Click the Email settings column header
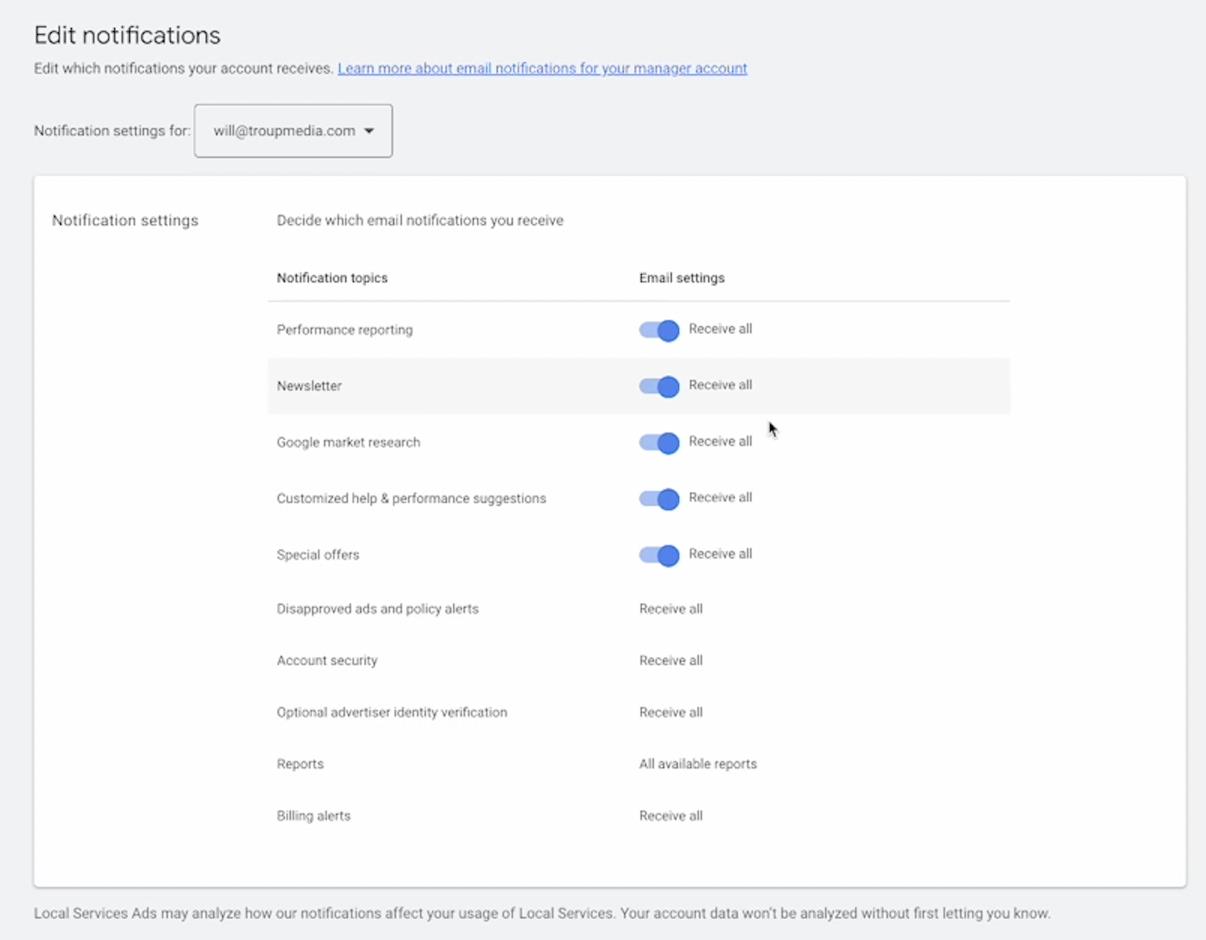The image size is (1206, 940). (x=682, y=278)
